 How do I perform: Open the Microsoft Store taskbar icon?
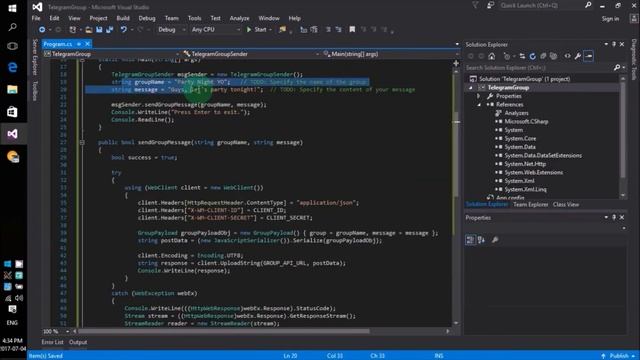12,111
